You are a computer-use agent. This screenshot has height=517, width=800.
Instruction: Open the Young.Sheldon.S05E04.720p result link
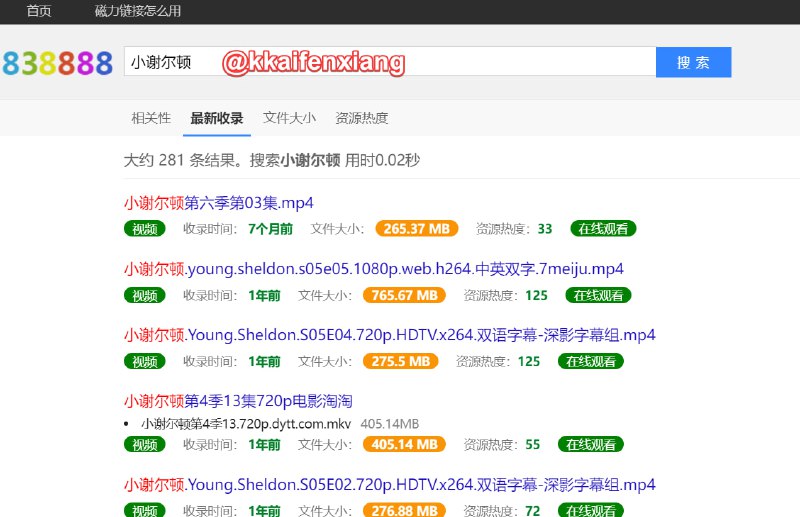click(389, 335)
